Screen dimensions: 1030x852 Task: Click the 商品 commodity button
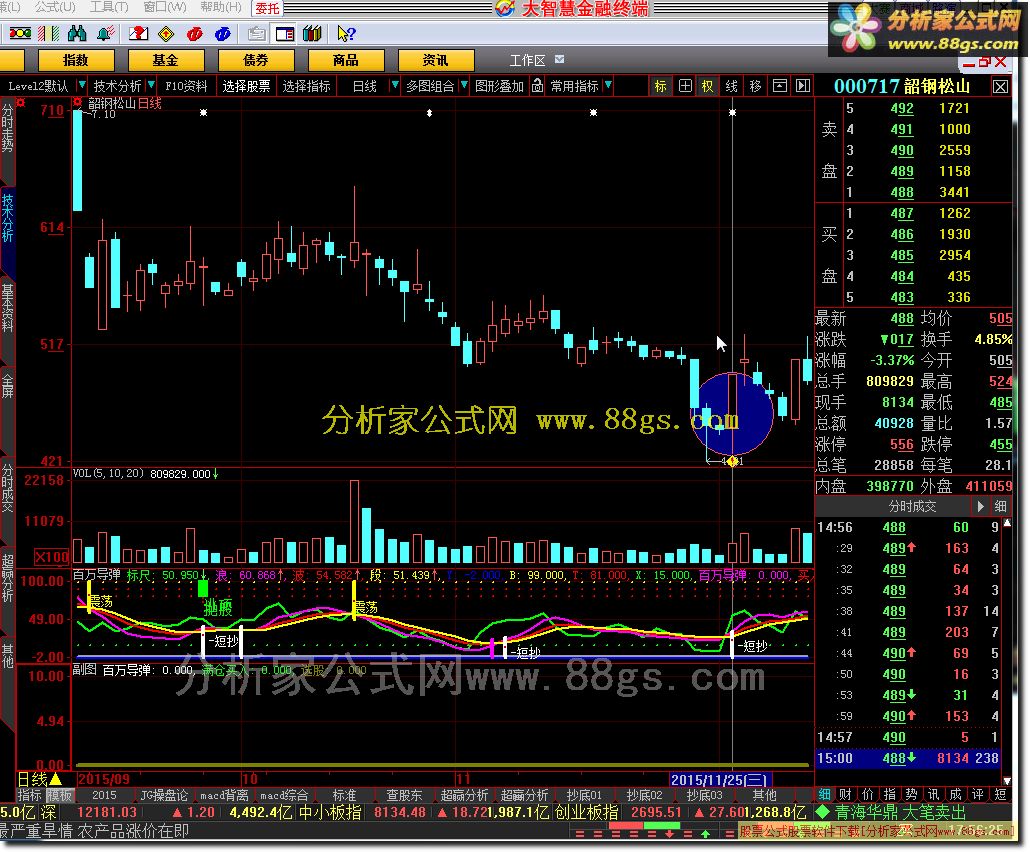[x=346, y=60]
